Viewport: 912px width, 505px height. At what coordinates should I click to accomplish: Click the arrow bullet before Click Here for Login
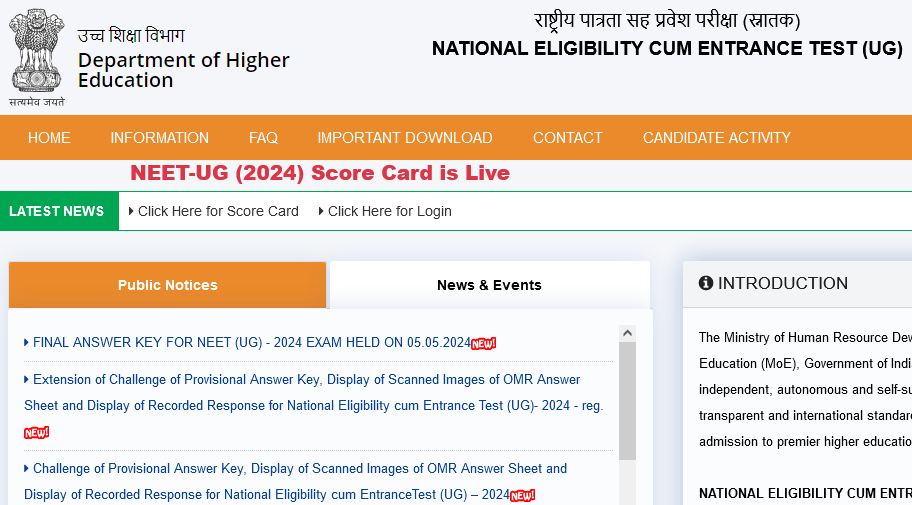pos(321,211)
